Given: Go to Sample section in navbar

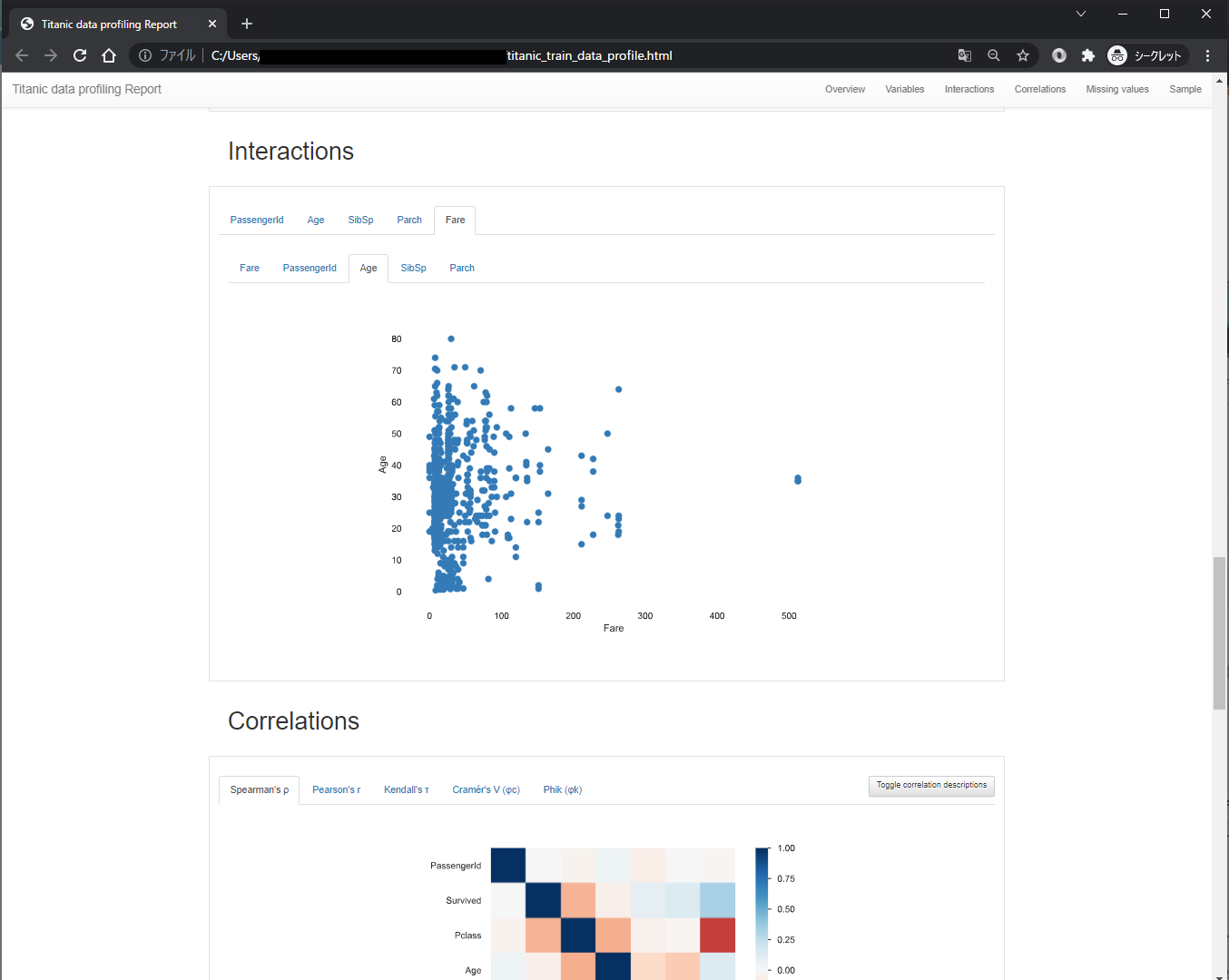Looking at the screenshot, I should tap(1185, 89).
